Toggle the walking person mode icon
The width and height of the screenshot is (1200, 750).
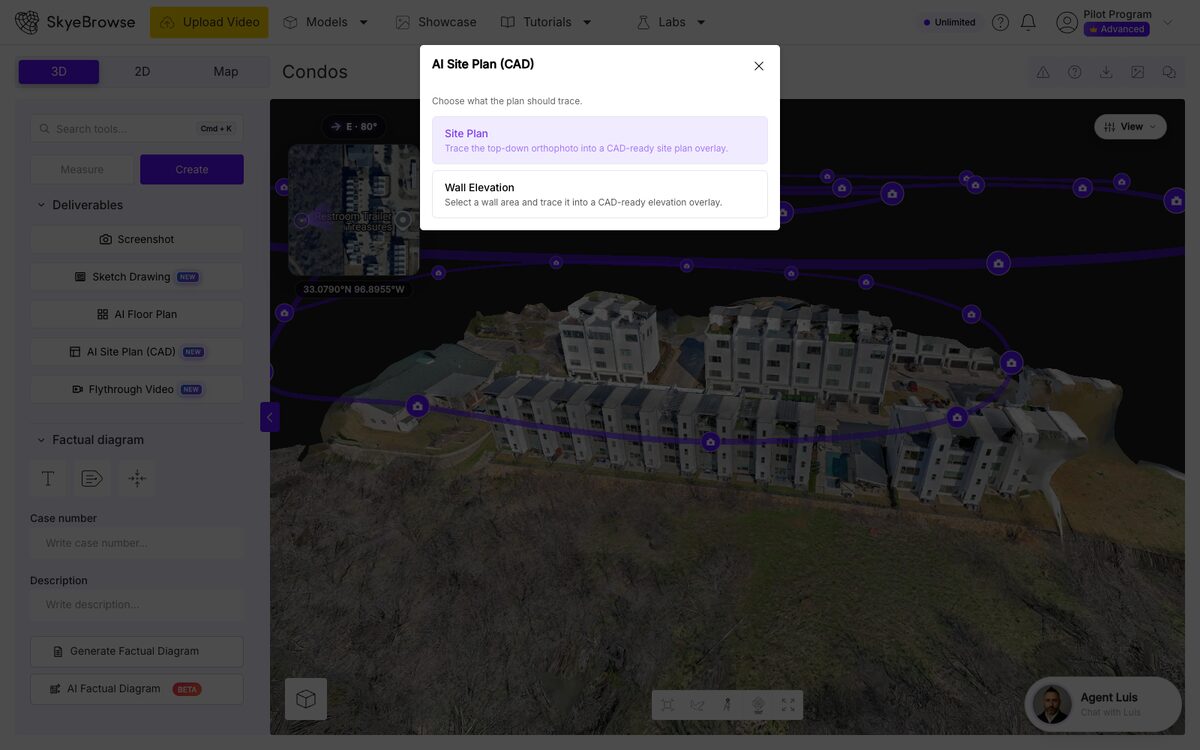727,705
